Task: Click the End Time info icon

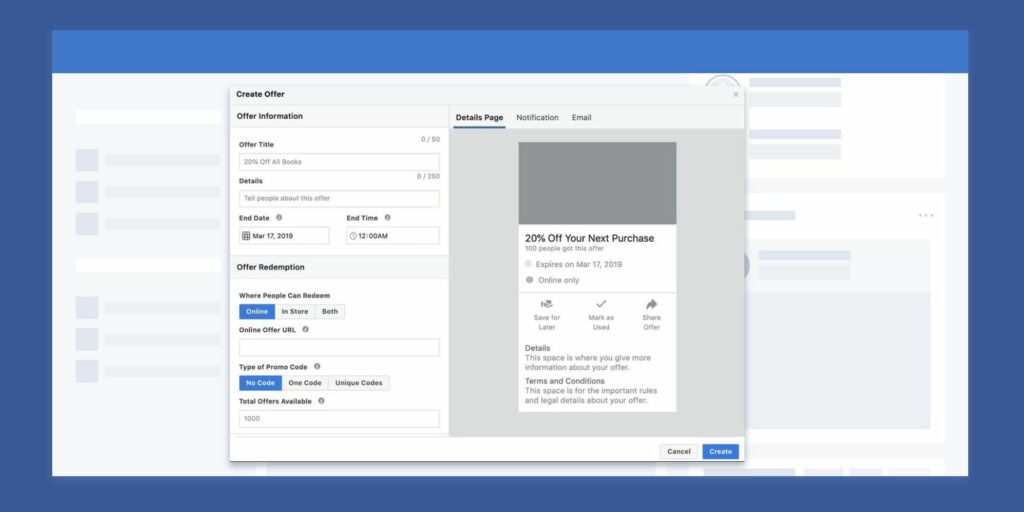Action: coord(387,217)
